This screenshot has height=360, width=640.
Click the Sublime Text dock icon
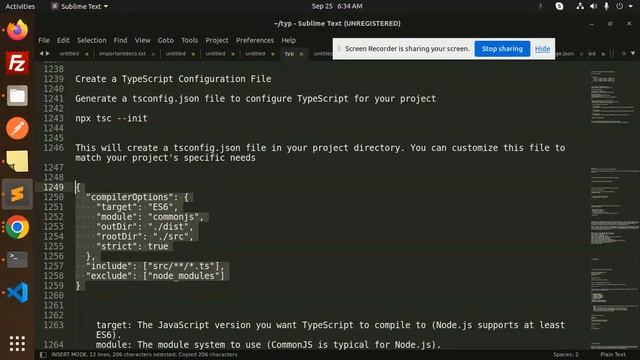coord(17,194)
